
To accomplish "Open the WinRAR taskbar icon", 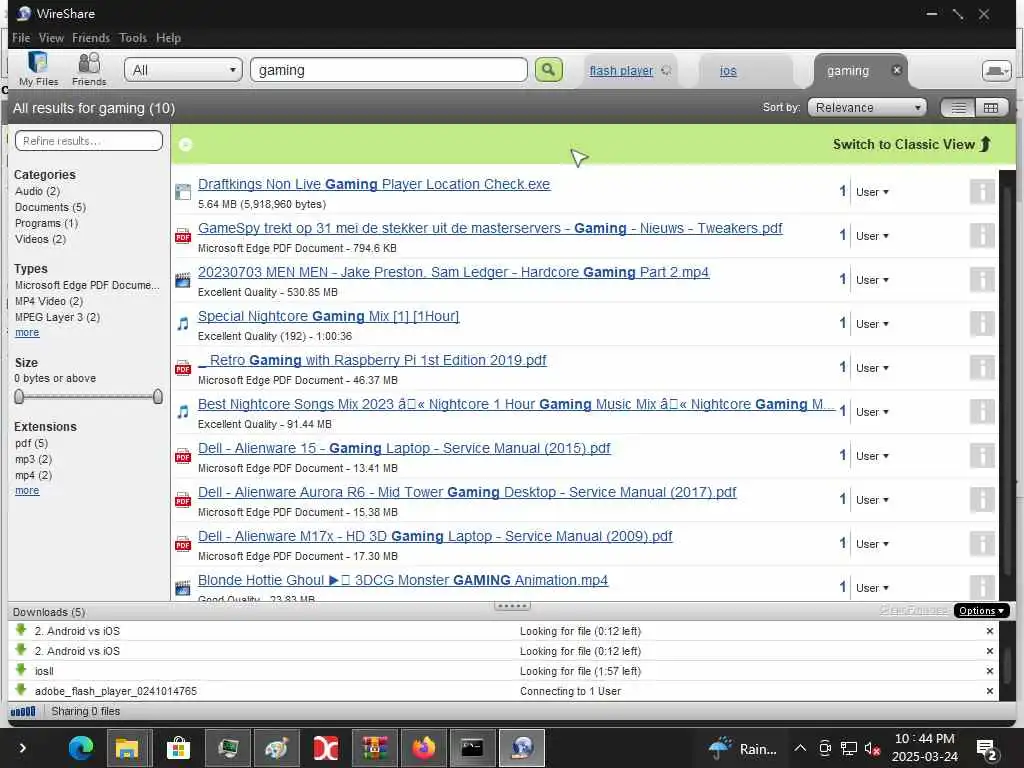I will click(375, 748).
